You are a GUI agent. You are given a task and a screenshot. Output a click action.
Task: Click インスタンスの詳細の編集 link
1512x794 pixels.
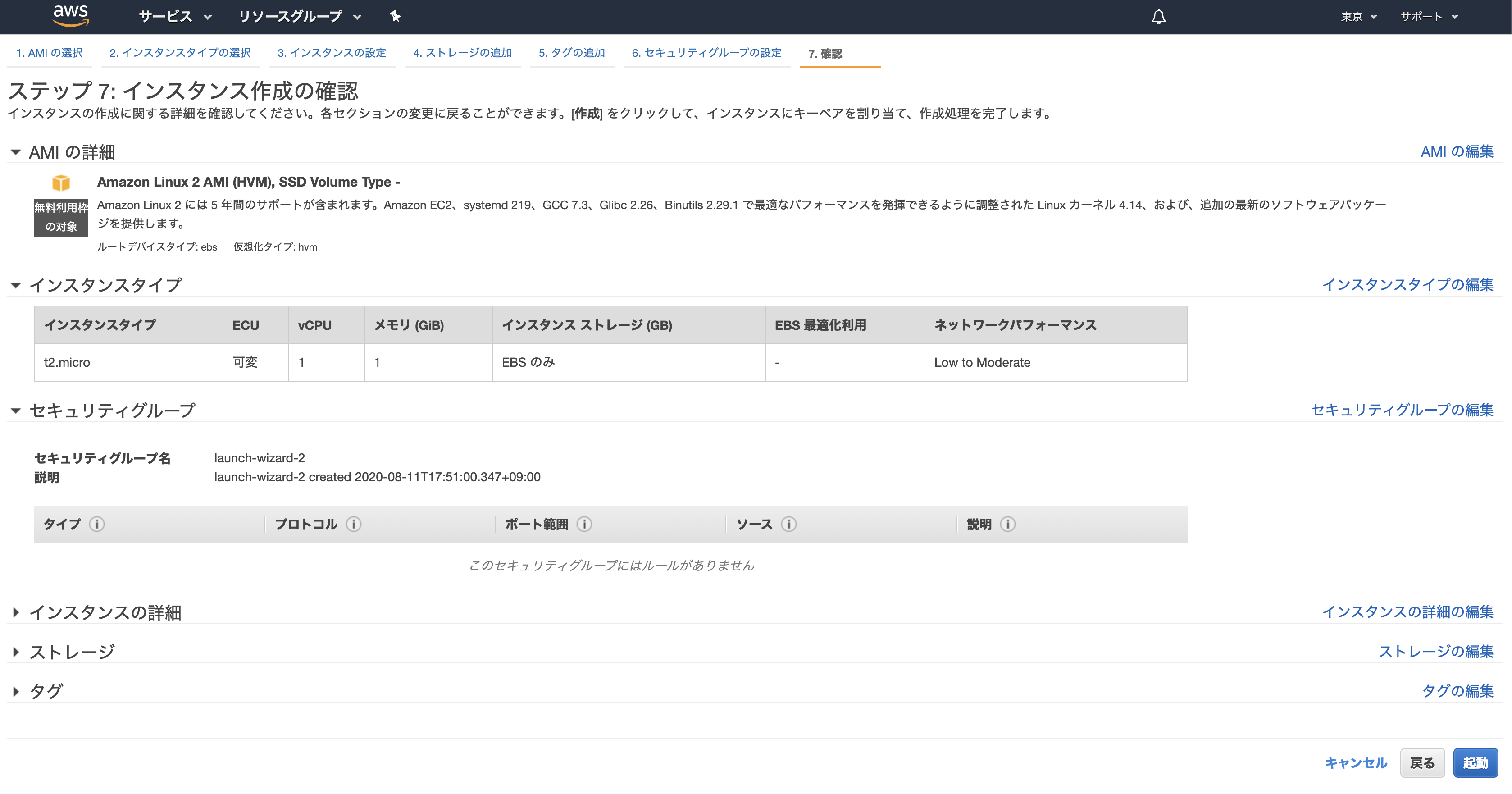pyautogui.click(x=1407, y=611)
